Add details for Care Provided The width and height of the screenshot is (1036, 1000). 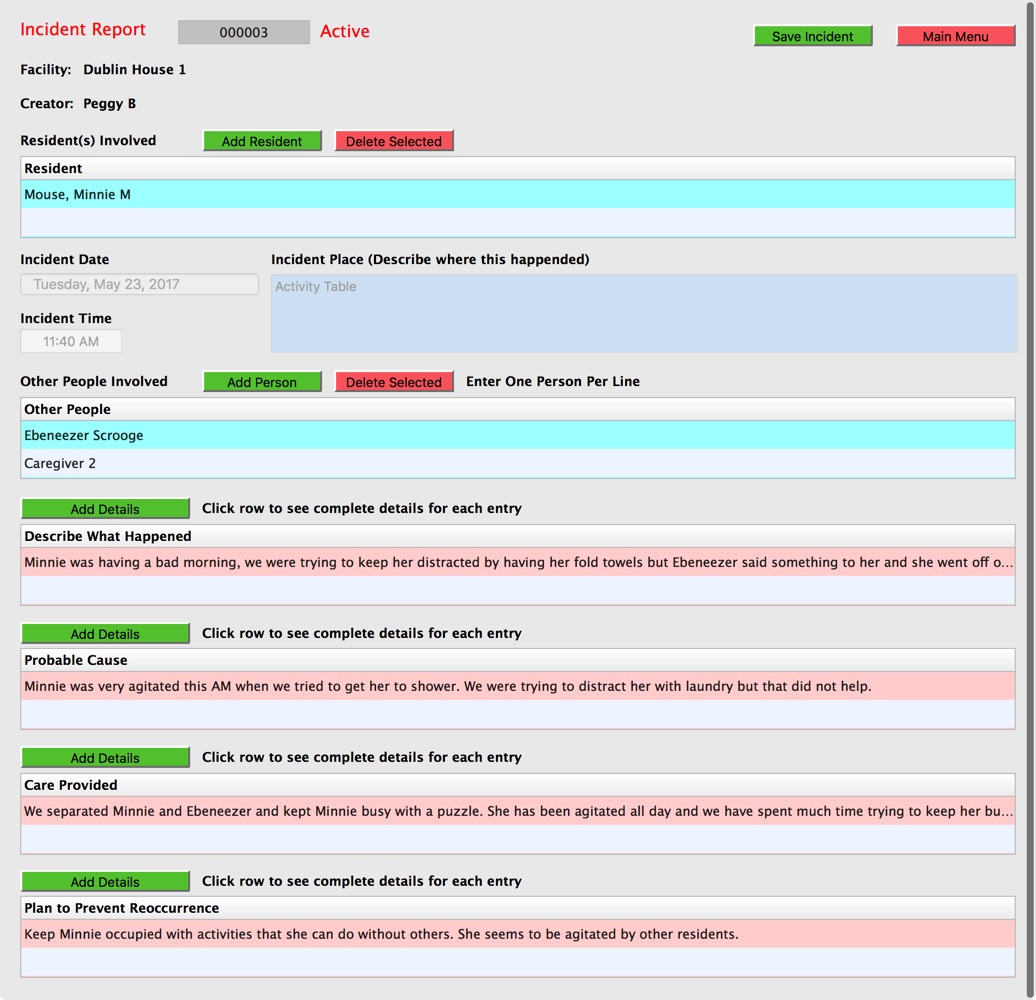click(x=105, y=758)
